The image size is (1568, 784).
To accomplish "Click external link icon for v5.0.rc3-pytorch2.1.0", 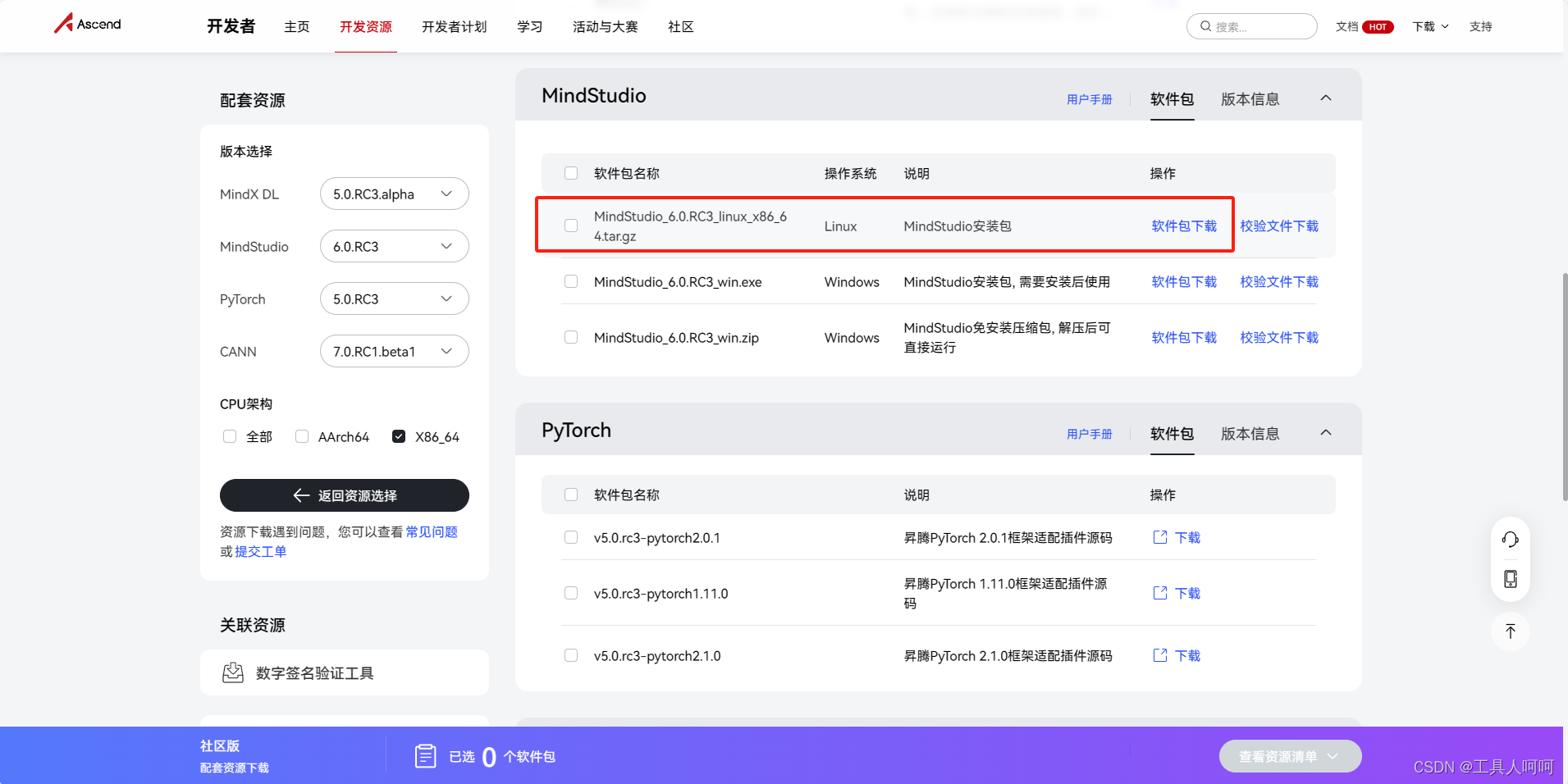I will [x=1160, y=655].
